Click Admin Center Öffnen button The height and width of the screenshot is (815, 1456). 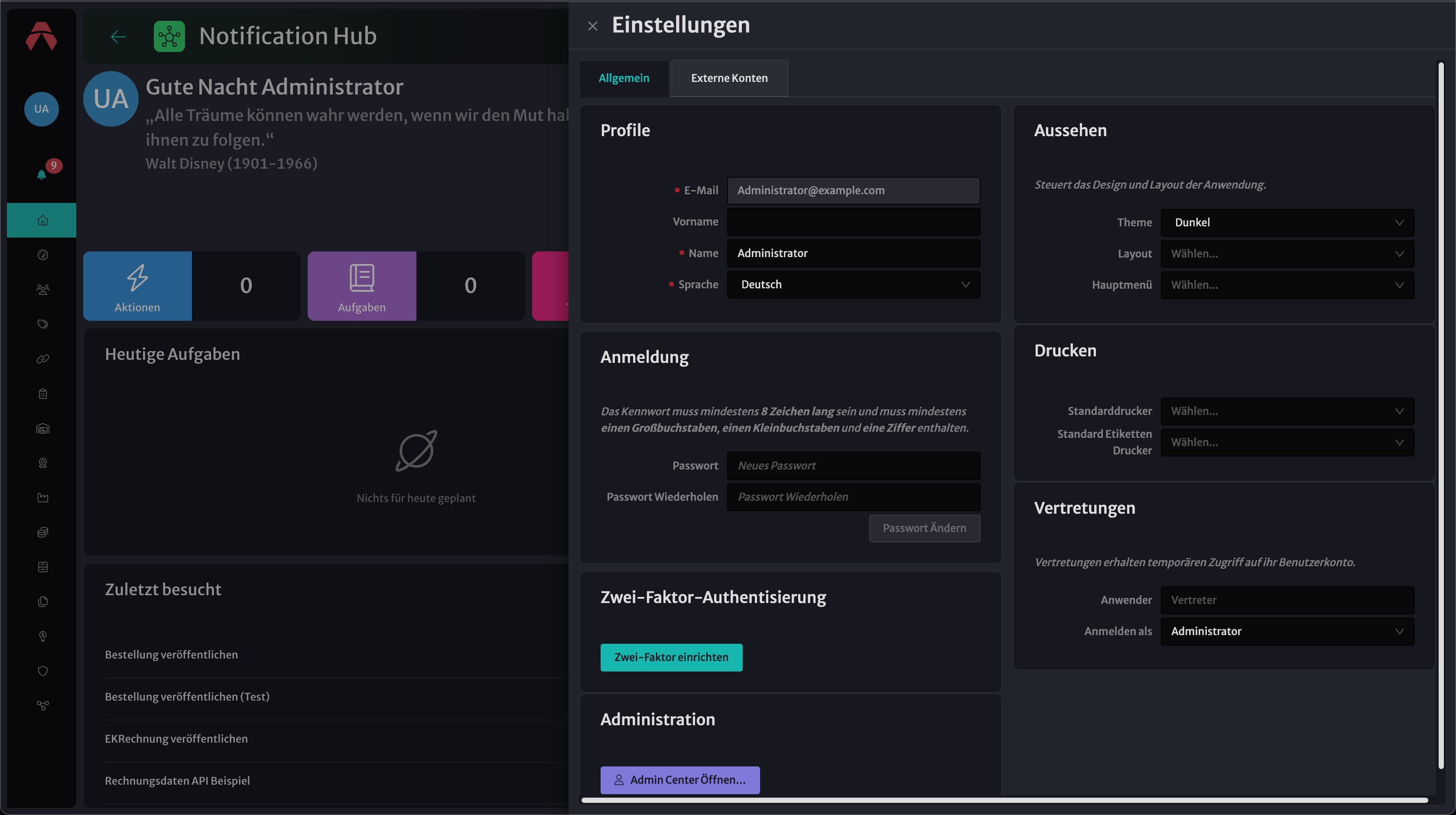pyautogui.click(x=680, y=780)
